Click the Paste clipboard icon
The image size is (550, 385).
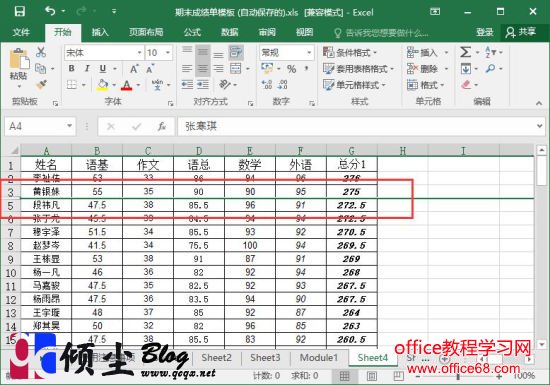(19, 59)
